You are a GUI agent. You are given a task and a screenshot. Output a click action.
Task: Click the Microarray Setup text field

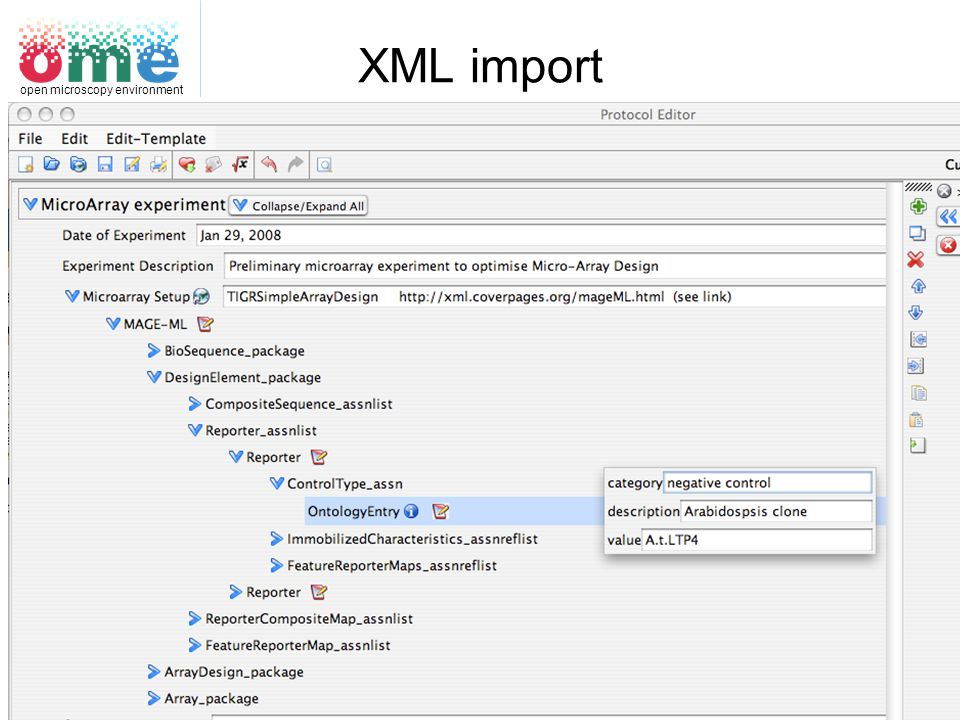[x=554, y=297]
